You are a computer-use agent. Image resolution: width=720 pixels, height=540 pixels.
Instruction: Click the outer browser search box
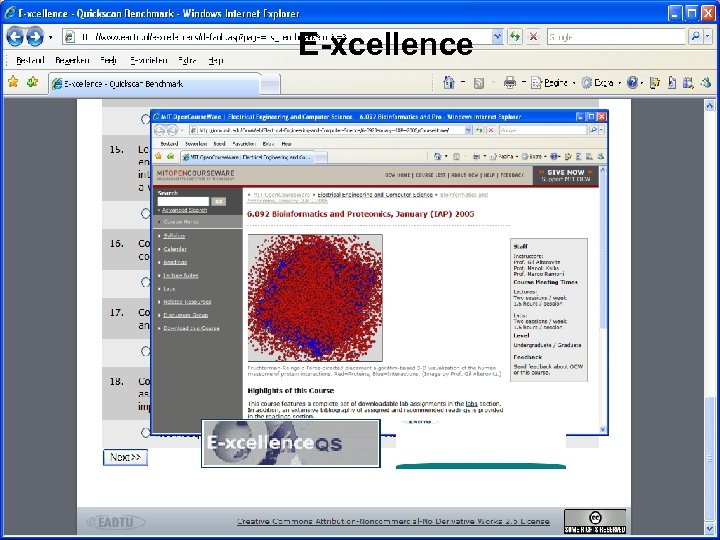coord(617,37)
